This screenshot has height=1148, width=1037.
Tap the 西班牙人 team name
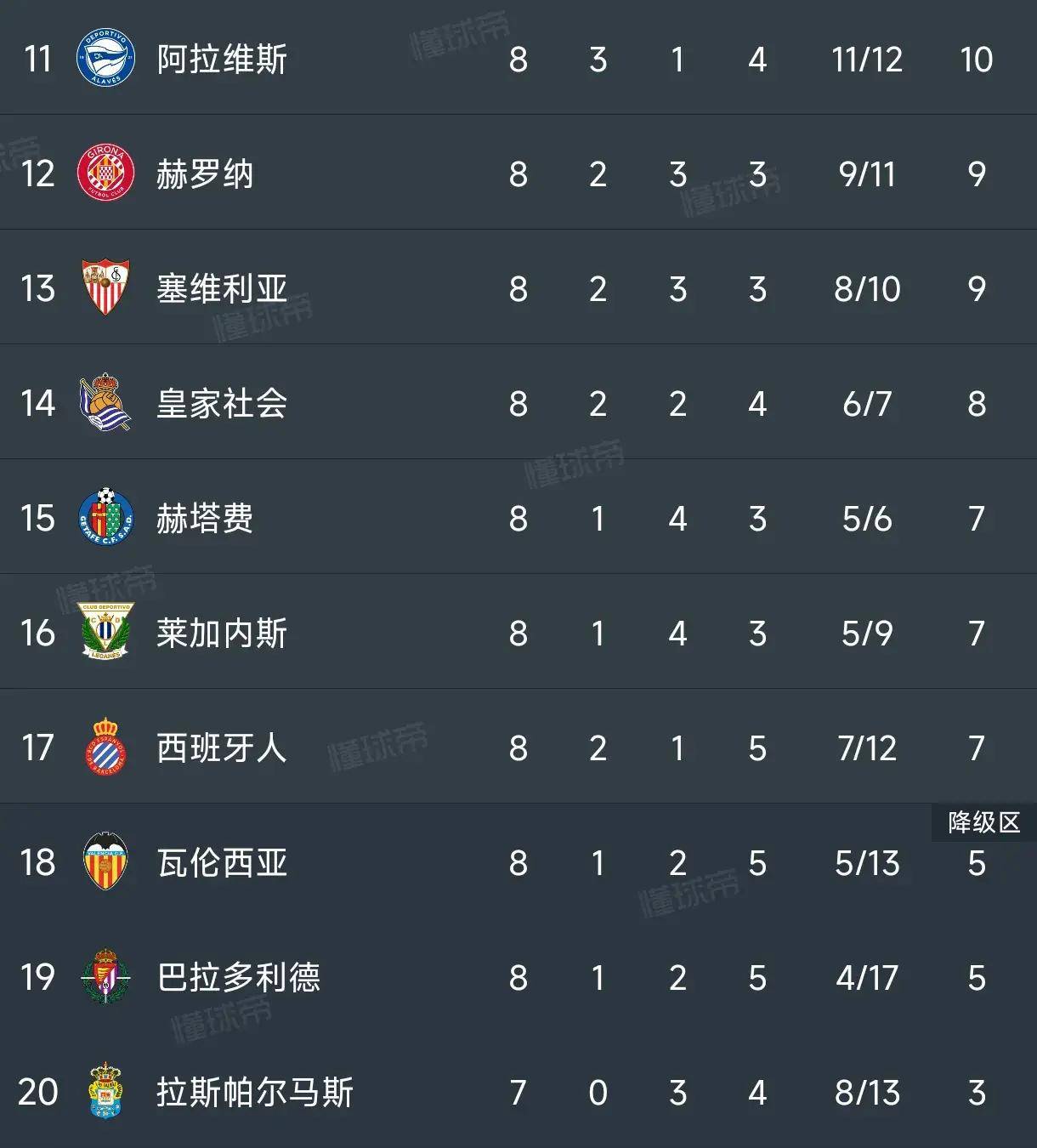[x=222, y=747]
